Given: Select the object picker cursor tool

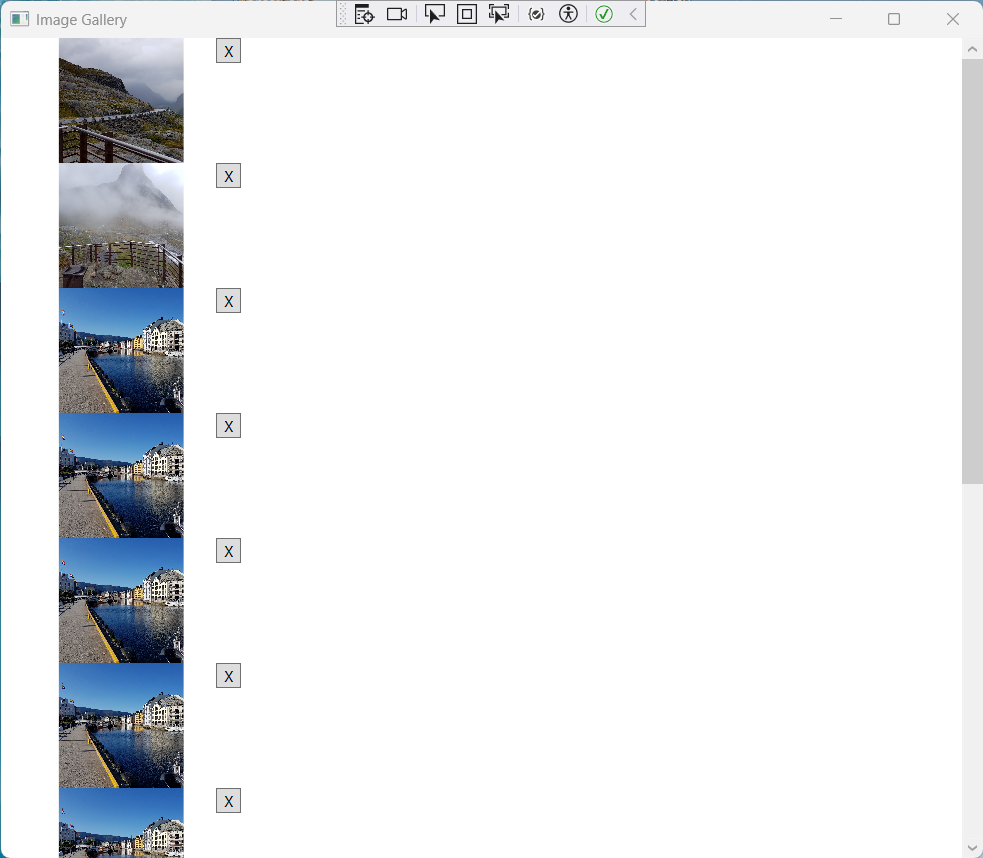Looking at the screenshot, I should point(434,14).
